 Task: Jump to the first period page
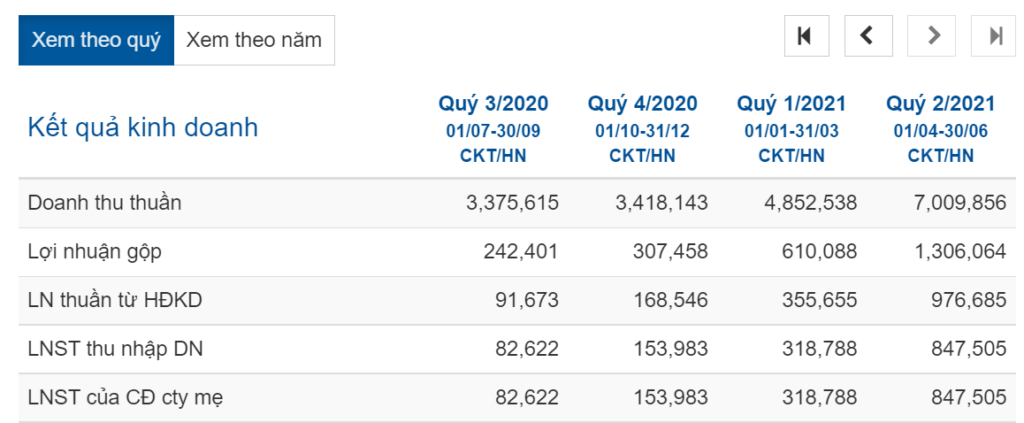coord(805,36)
